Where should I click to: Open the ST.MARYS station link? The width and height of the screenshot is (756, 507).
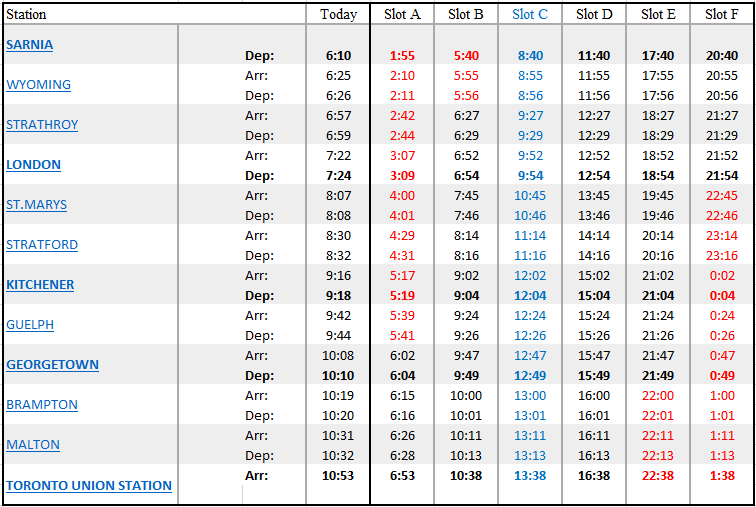(36, 205)
